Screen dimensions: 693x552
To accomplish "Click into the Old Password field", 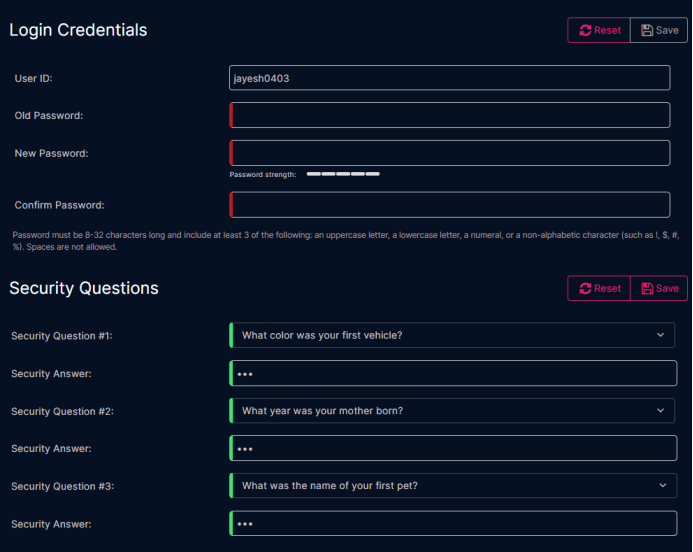I will tap(449, 115).
